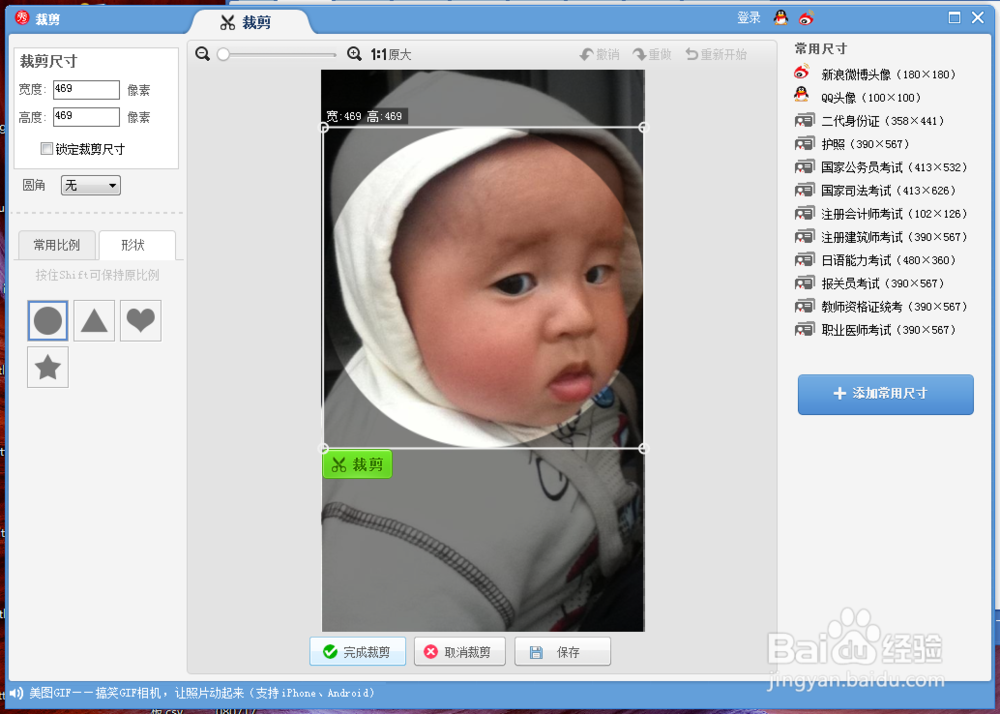The height and width of the screenshot is (714, 1000).
Task: Click the QQ penguin login icon
Action: pos(781,18)
